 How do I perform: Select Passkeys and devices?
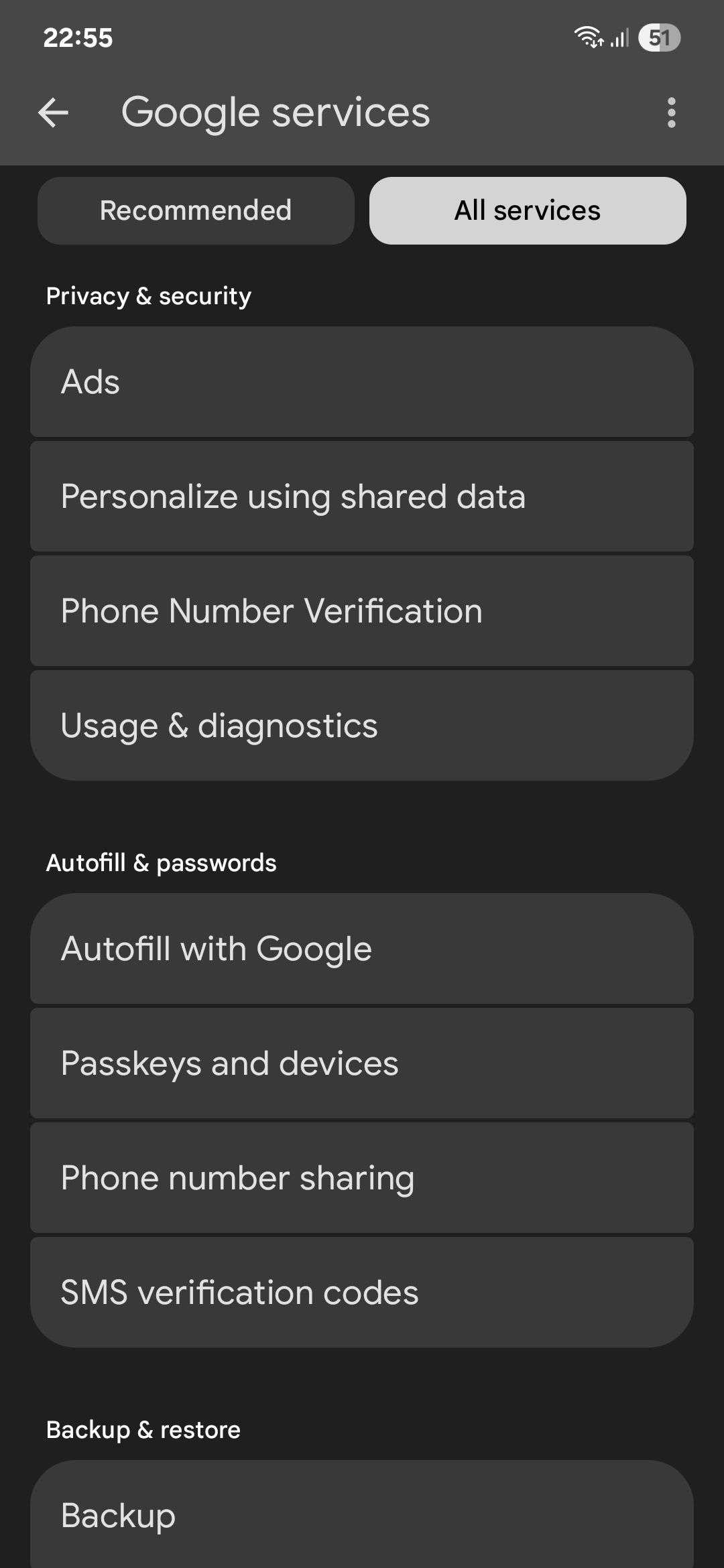click(x=362, y=1063)
